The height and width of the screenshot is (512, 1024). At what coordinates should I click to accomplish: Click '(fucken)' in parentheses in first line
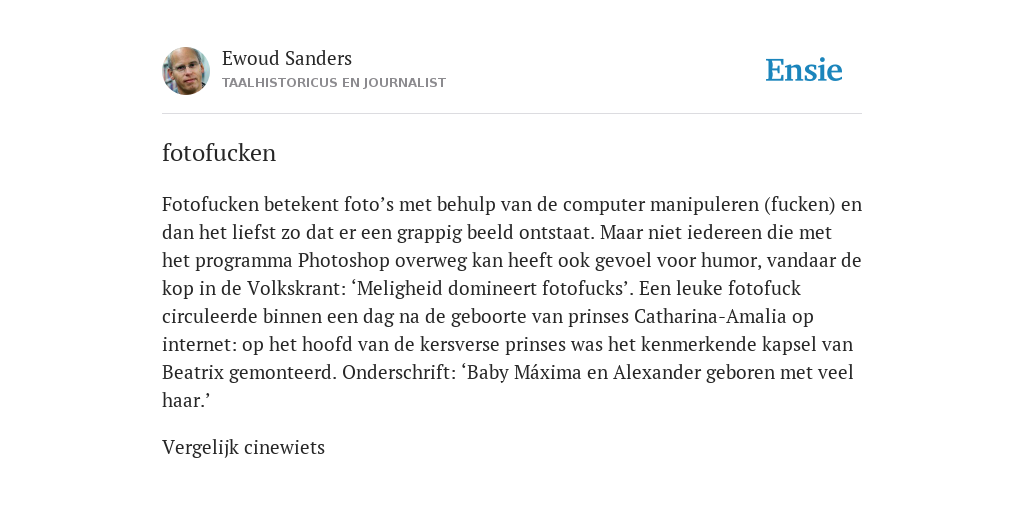[x=799, y=205]
